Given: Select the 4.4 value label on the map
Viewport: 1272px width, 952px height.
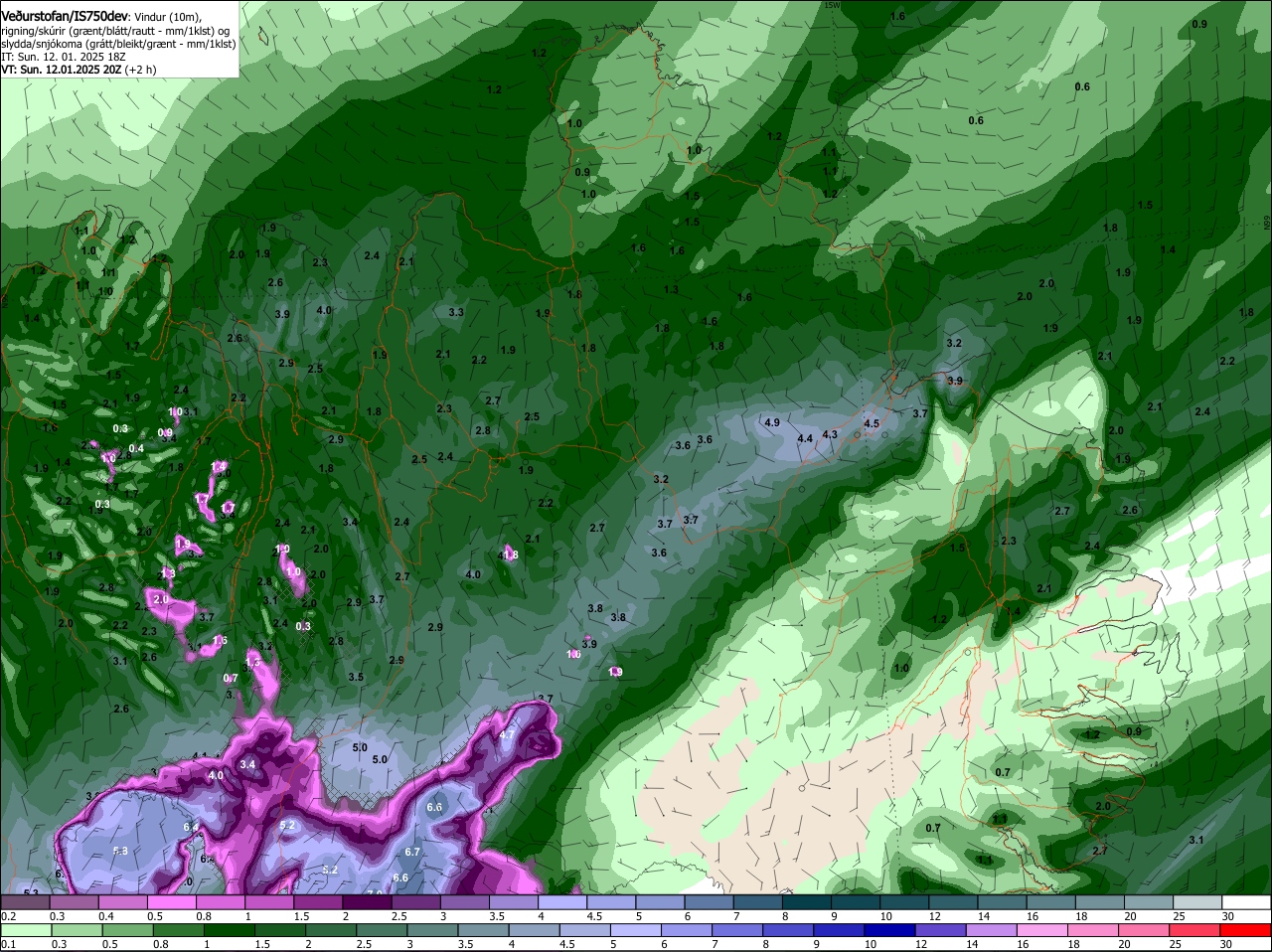Looking at the screenshot, I should pyautogui.click(x=805, y=438).
